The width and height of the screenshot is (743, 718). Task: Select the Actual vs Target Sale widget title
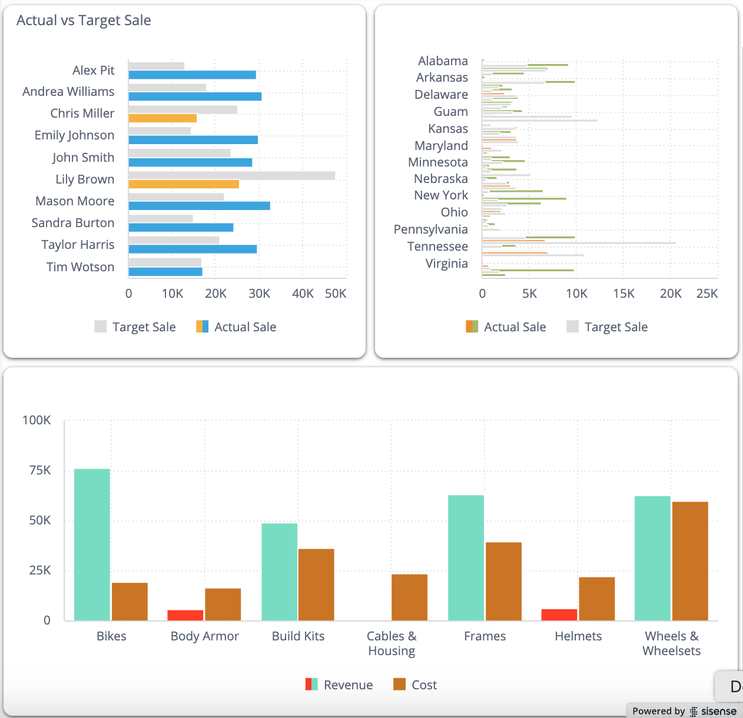(84, 20)
